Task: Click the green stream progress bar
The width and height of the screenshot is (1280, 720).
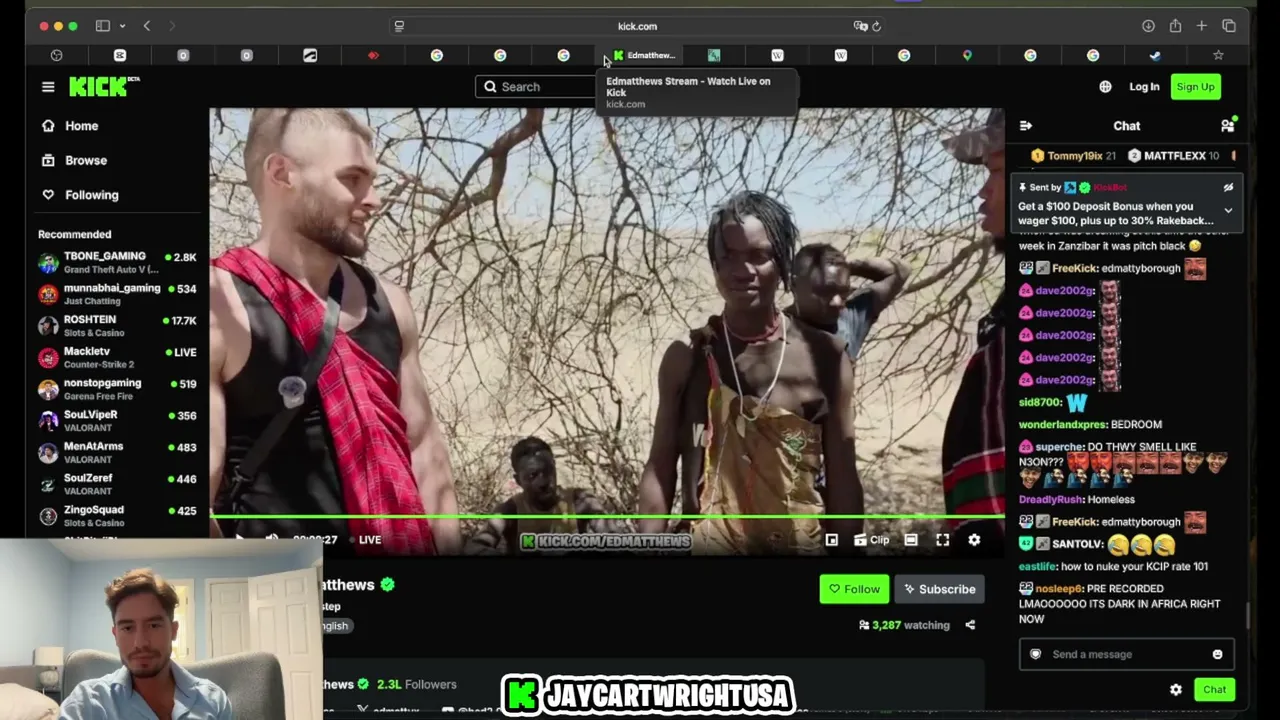Action: [x=607, y=518]
